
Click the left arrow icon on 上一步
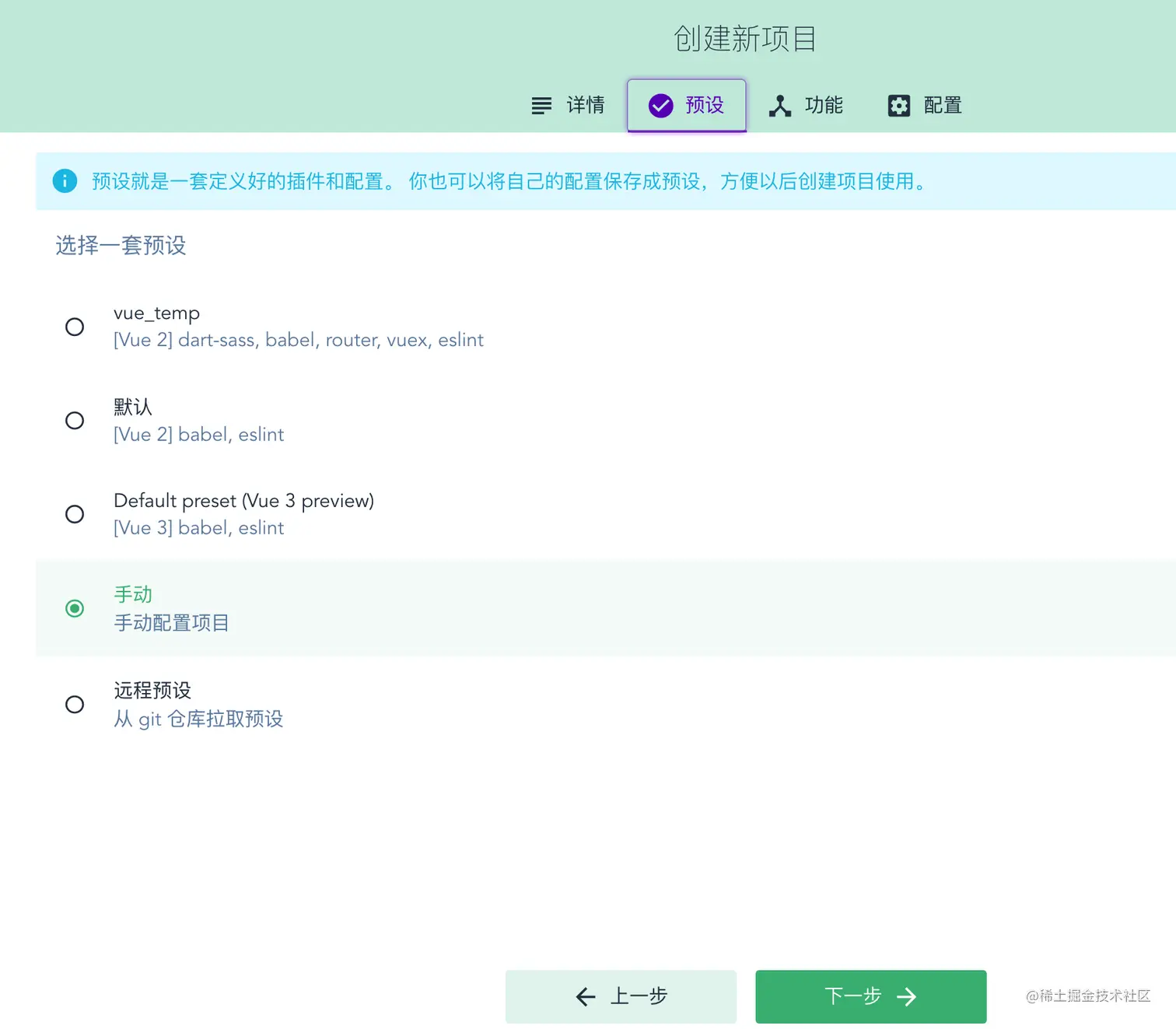tap(586, 996)
